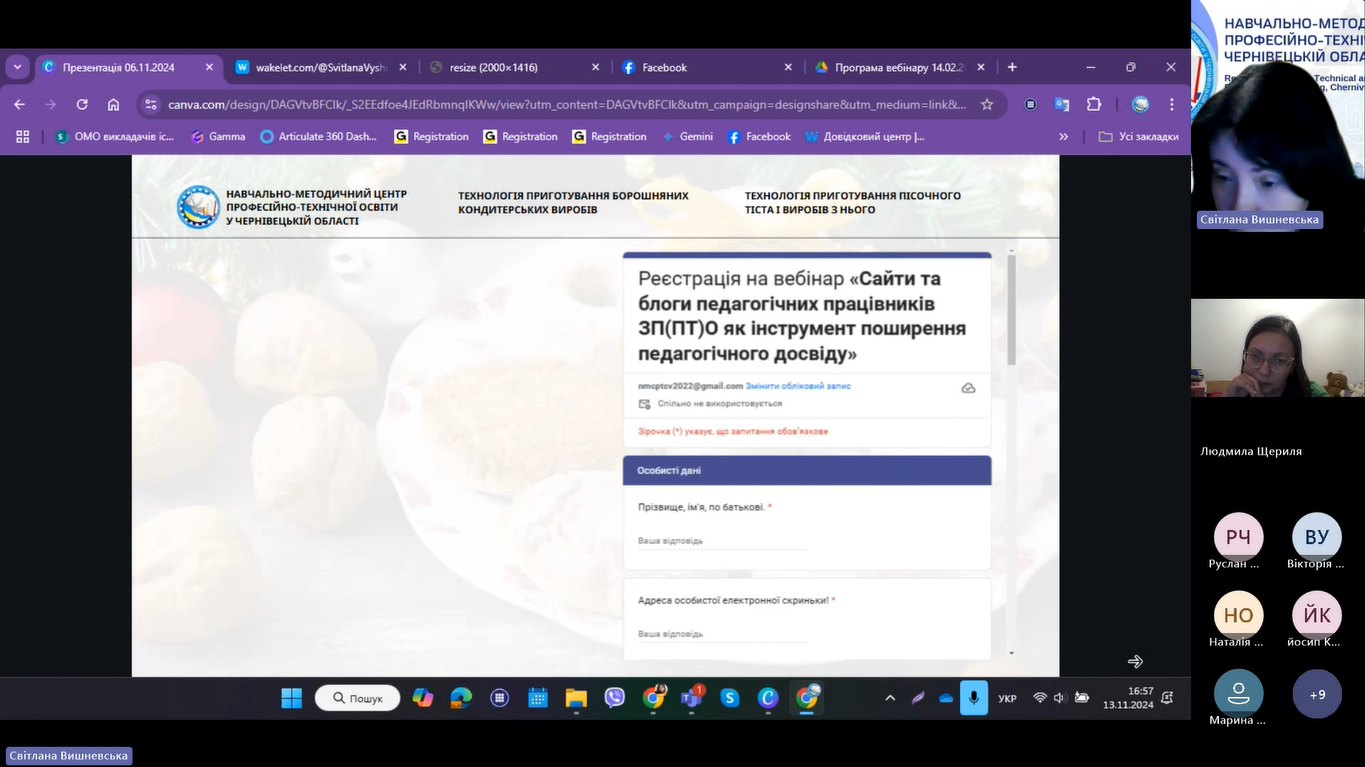The height and width of the screenshot is (767, 1365).
Task: Show hidden system tray icons
Action: coord(890,698)
